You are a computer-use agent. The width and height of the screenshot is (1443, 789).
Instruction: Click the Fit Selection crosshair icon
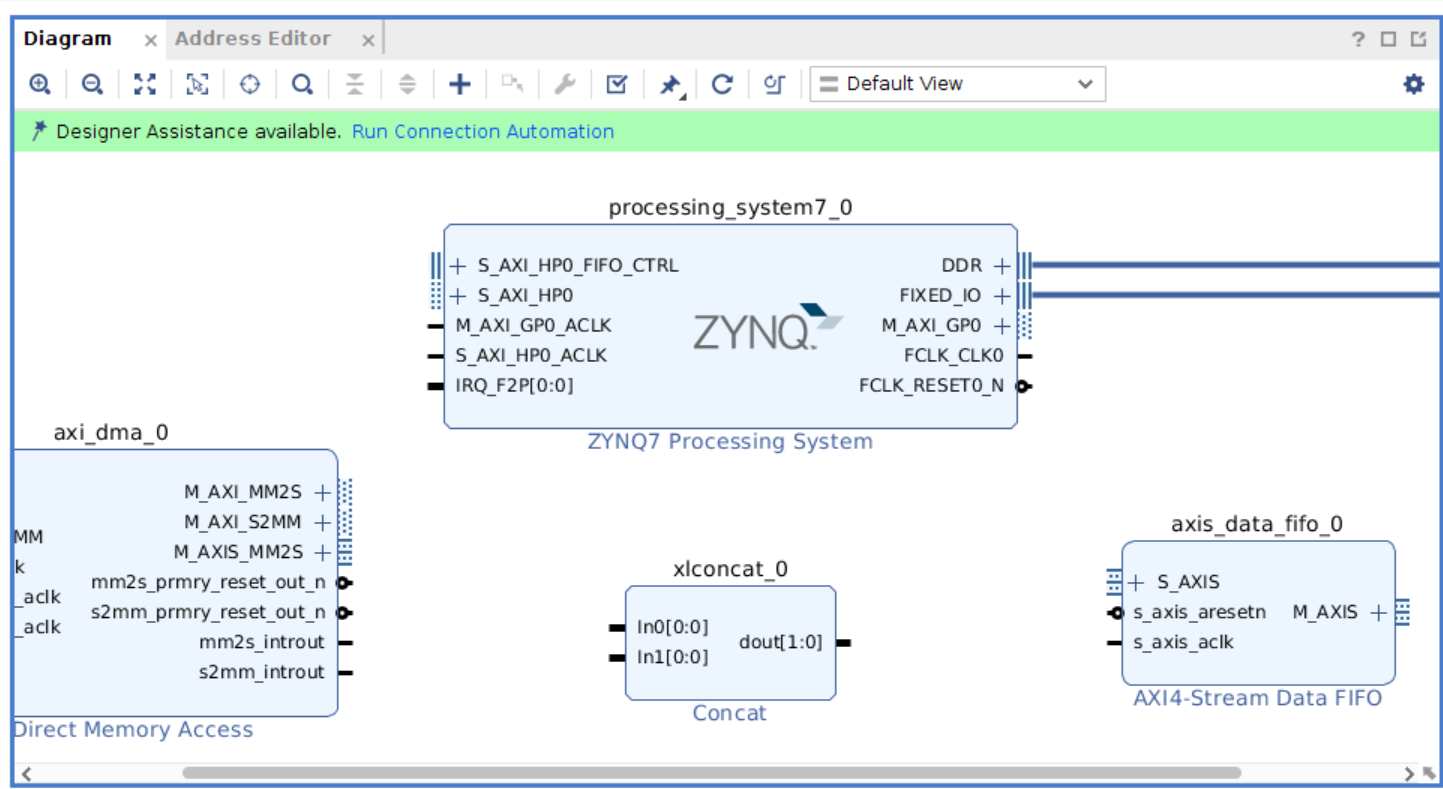click(249, 84)
